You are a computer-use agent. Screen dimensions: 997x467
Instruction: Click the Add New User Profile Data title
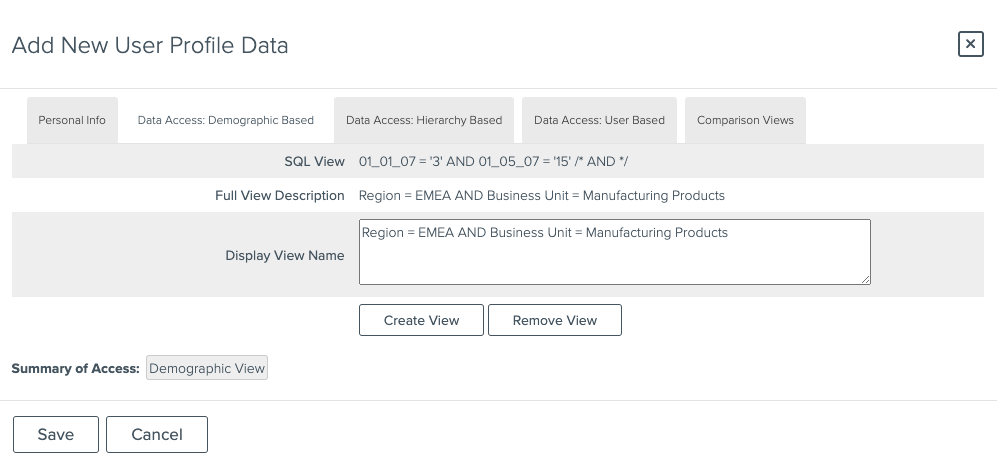coord(150,45)
